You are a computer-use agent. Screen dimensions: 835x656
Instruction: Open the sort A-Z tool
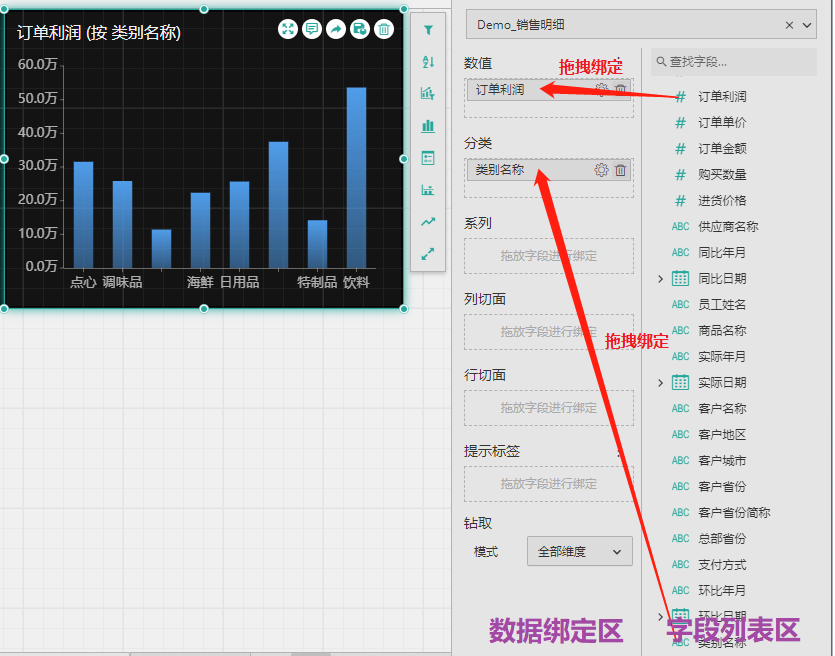tap(428, 62)
